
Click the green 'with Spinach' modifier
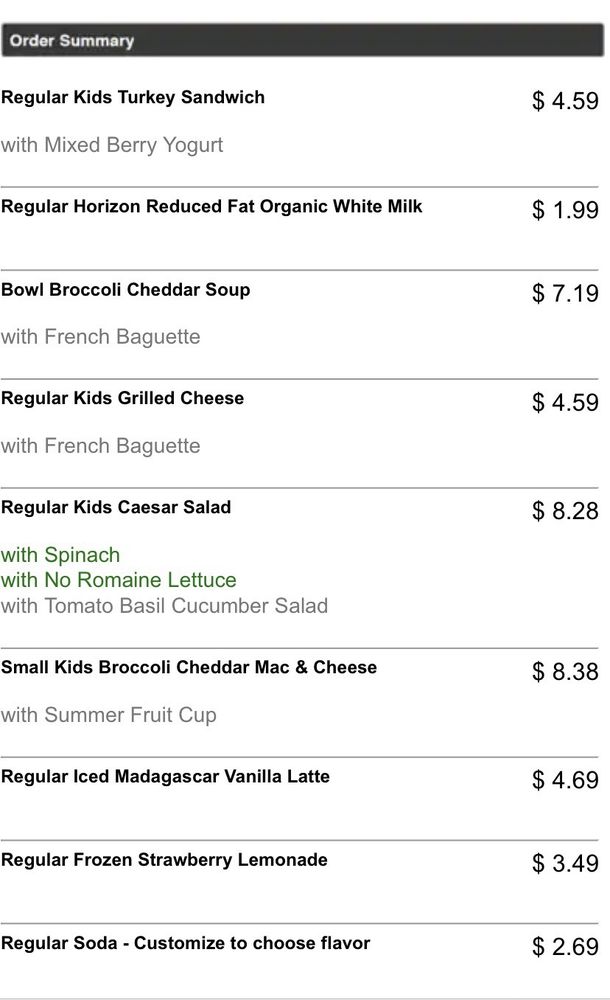[61, 555]
